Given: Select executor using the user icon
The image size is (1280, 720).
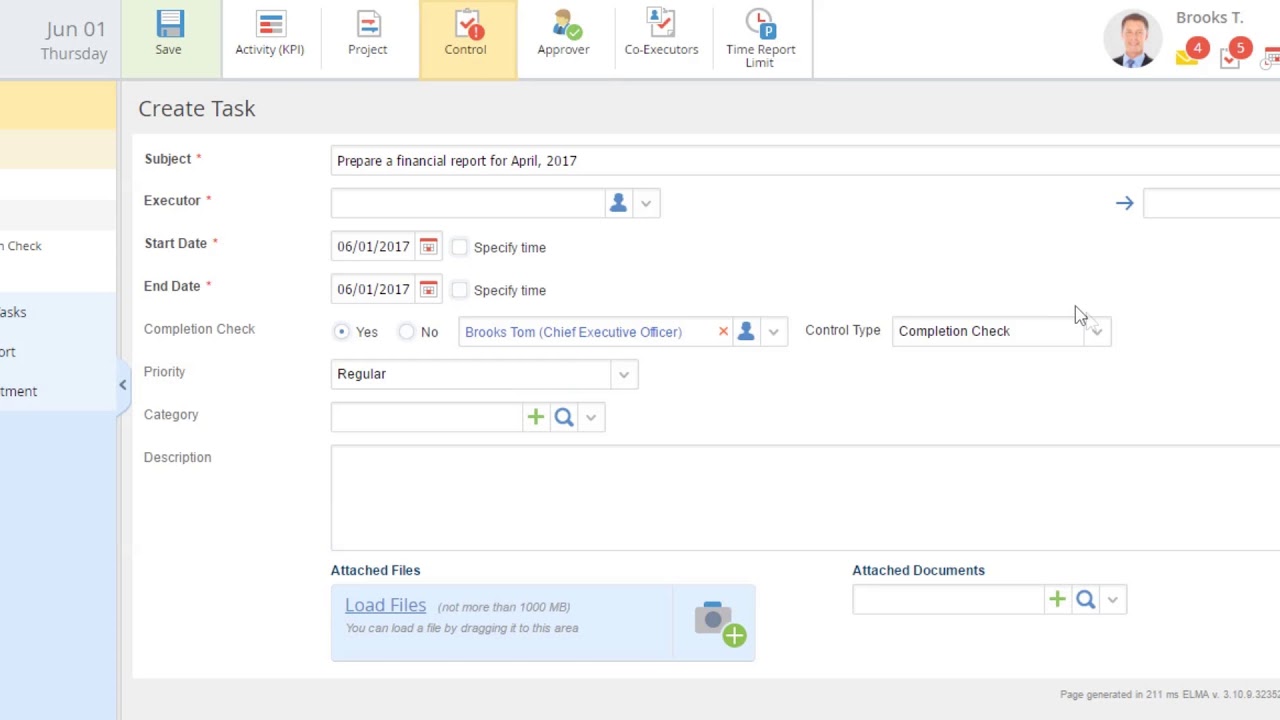Looking at the screenshot, I should point(618,203).
